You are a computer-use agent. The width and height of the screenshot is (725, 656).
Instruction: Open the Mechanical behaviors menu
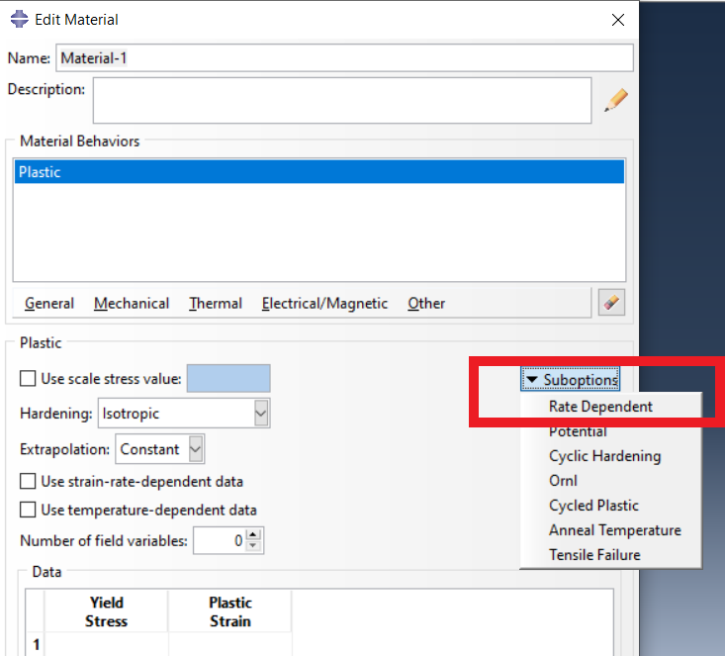(131, 303)
